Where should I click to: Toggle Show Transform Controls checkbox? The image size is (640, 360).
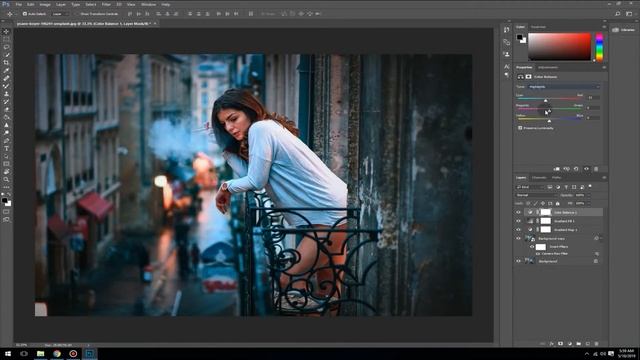coord(77,14)
